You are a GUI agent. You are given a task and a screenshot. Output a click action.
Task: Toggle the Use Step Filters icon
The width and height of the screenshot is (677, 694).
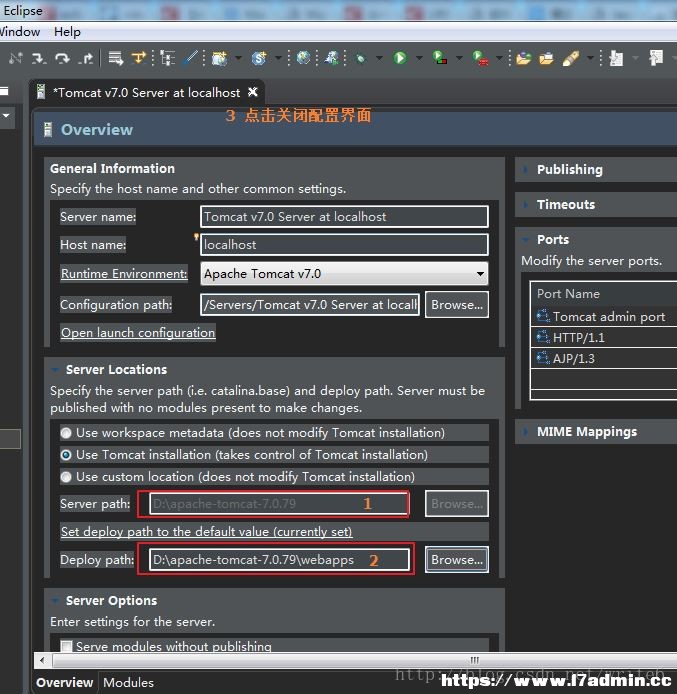click(x=139, y=58)
